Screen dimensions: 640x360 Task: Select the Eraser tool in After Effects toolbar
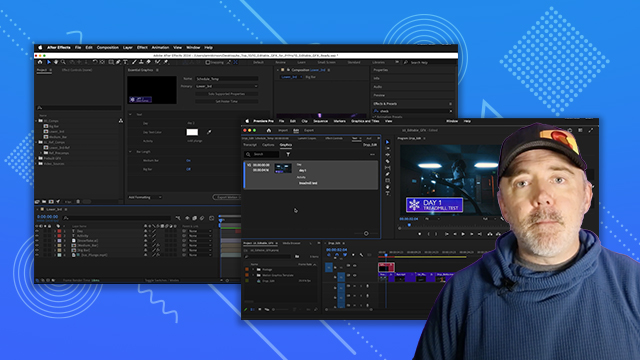149,62
